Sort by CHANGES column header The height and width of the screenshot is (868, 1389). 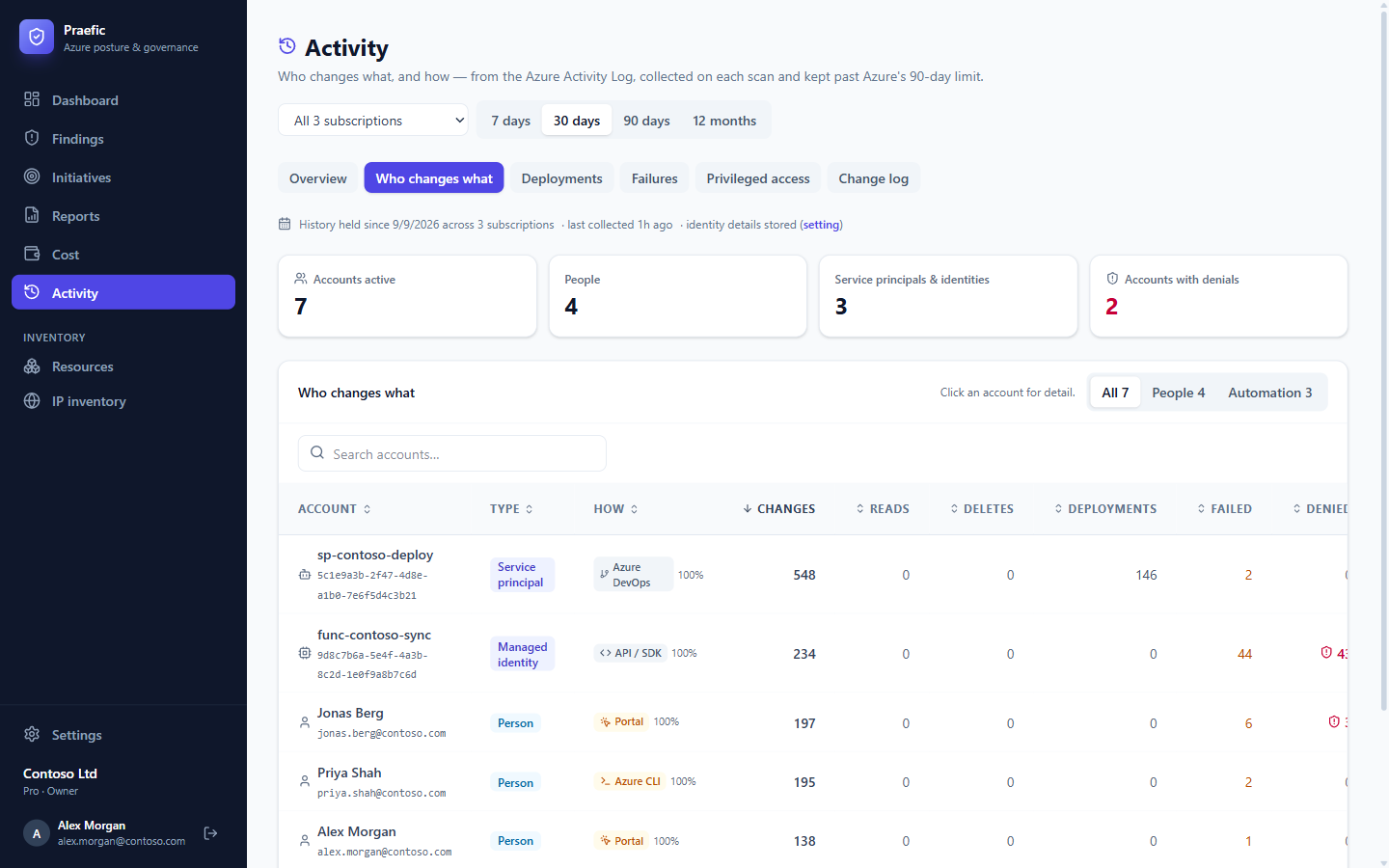tap(779, 509)
